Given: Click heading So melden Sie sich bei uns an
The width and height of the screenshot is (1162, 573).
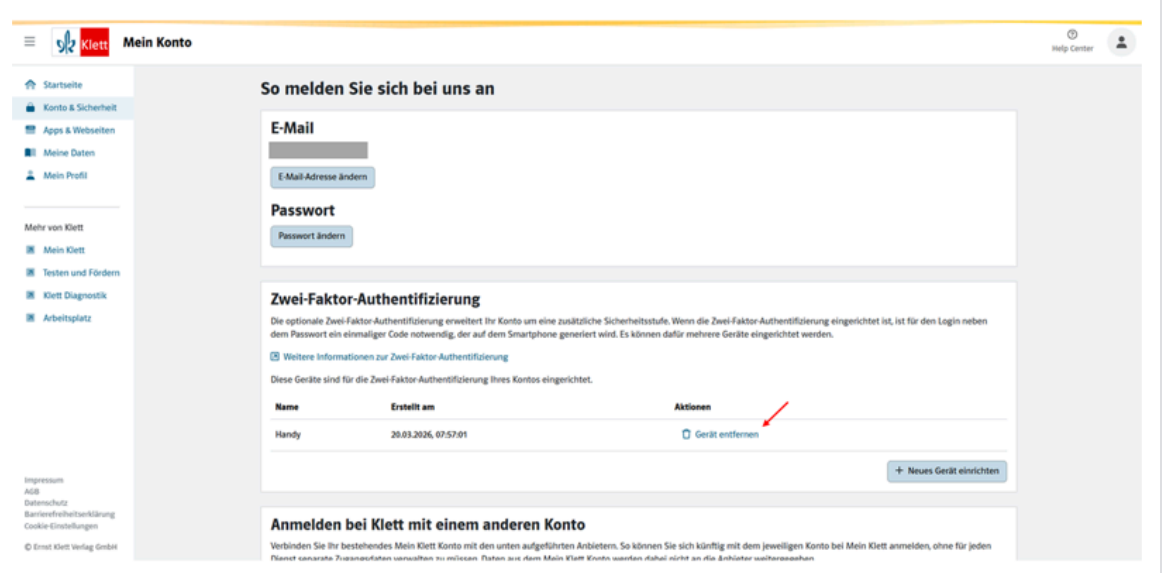Looking at the screenshot, I should pyautogui.click(x=377, y=89).
